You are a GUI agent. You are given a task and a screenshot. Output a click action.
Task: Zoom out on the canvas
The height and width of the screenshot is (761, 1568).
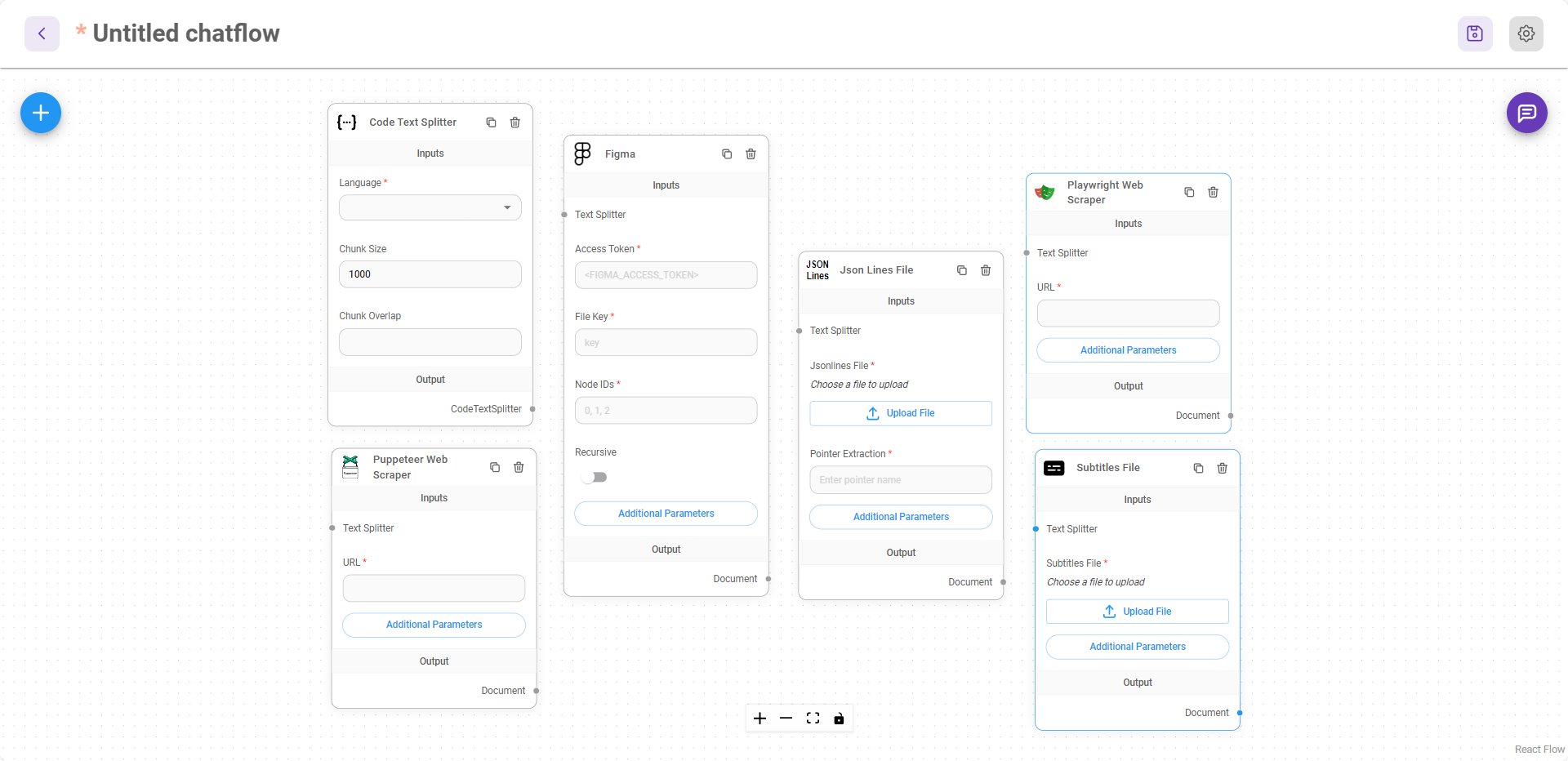[x=786, y=718]
